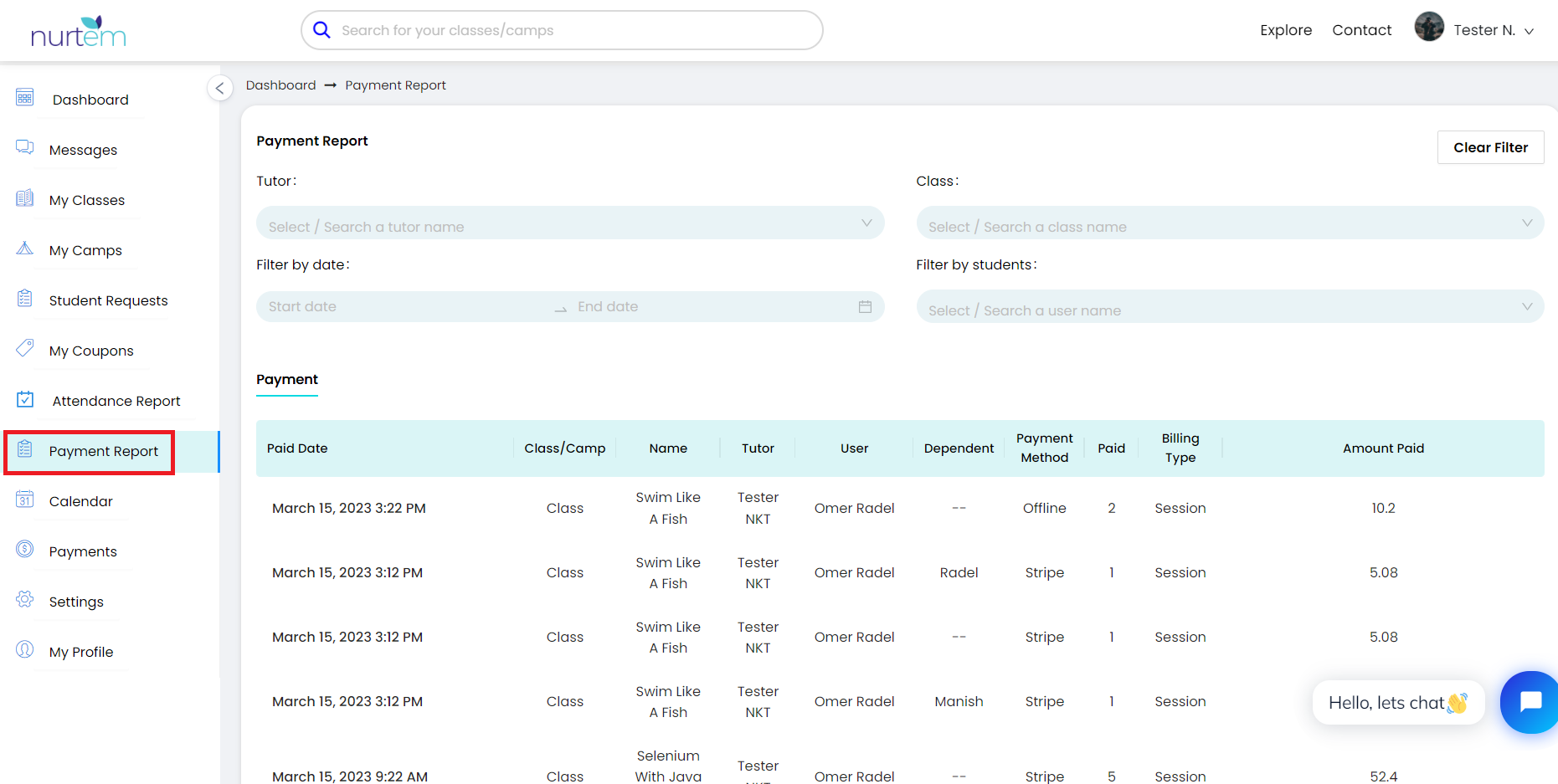
Task: Open the class name dropdown
Action: [x=1229, y=223]
